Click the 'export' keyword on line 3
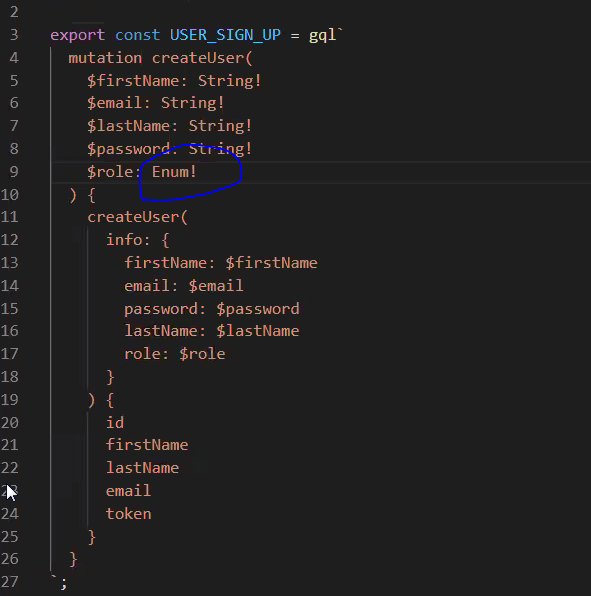The image size is (591, 596). 78,35
